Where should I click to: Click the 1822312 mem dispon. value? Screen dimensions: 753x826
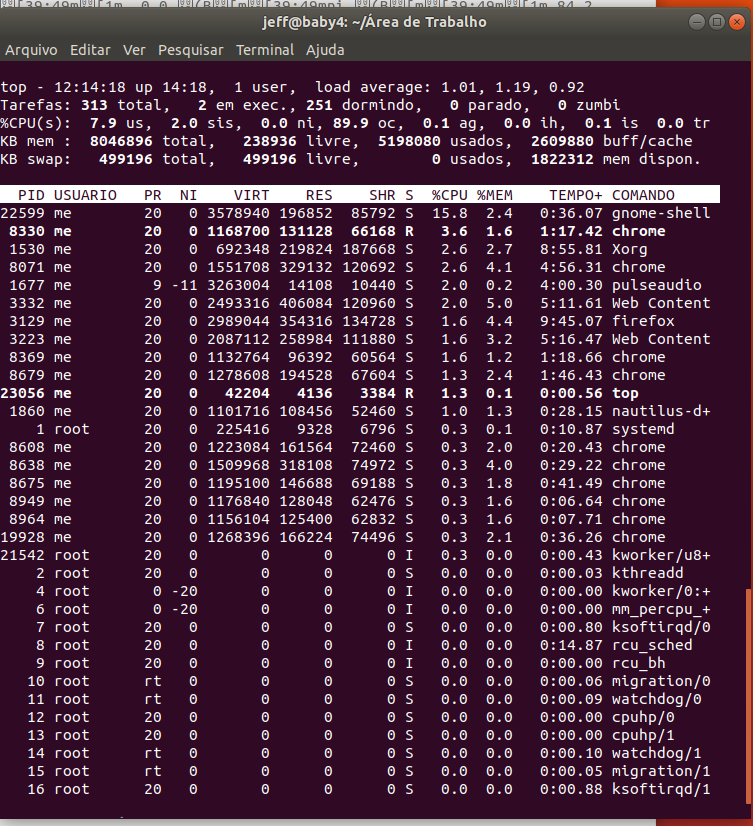pyautogui.click(x=562, y=159)
